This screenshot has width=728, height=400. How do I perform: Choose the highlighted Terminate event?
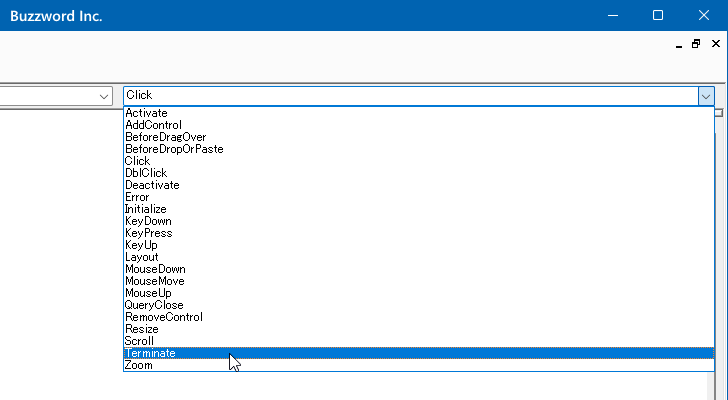419,354
